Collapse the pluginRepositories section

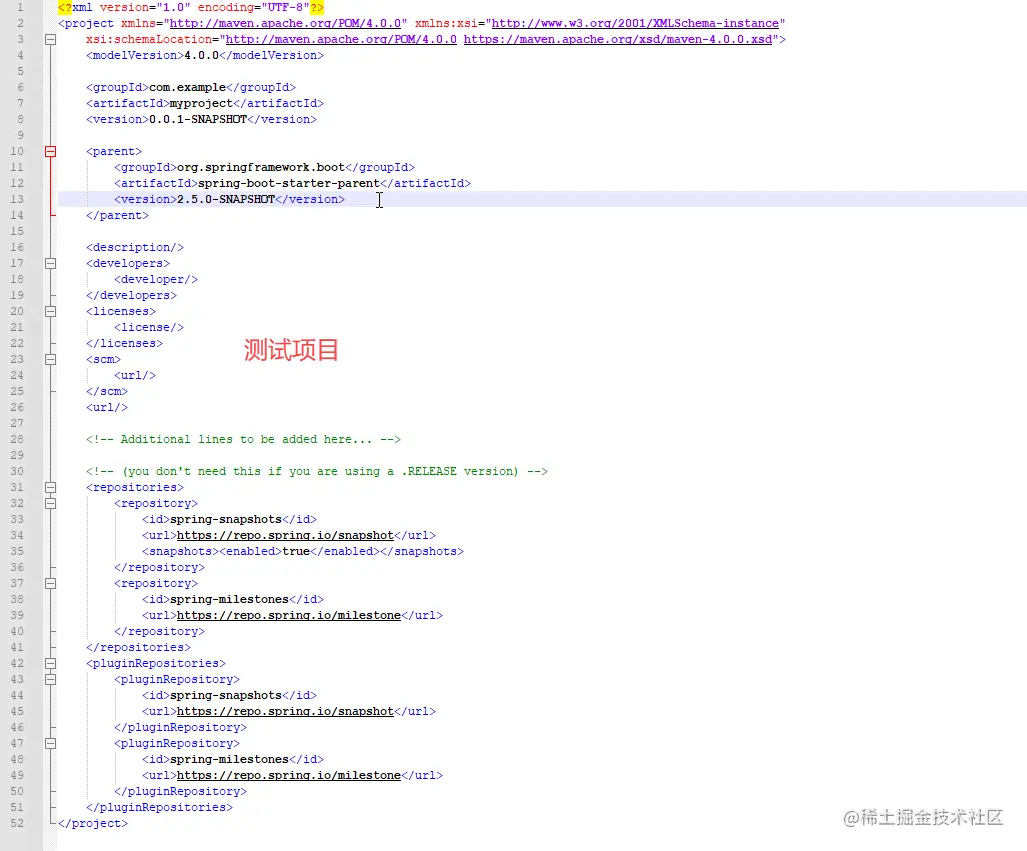(50, 663)
